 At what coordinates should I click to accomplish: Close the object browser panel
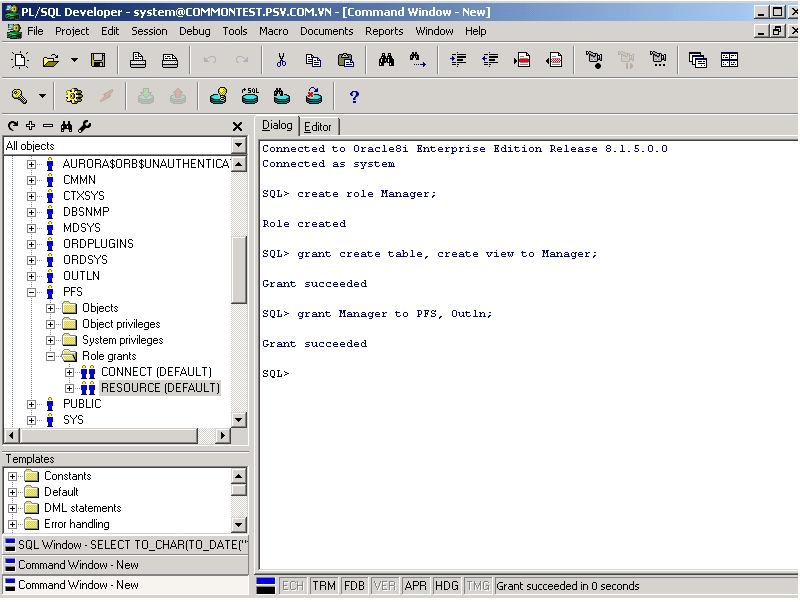[237, 126]
